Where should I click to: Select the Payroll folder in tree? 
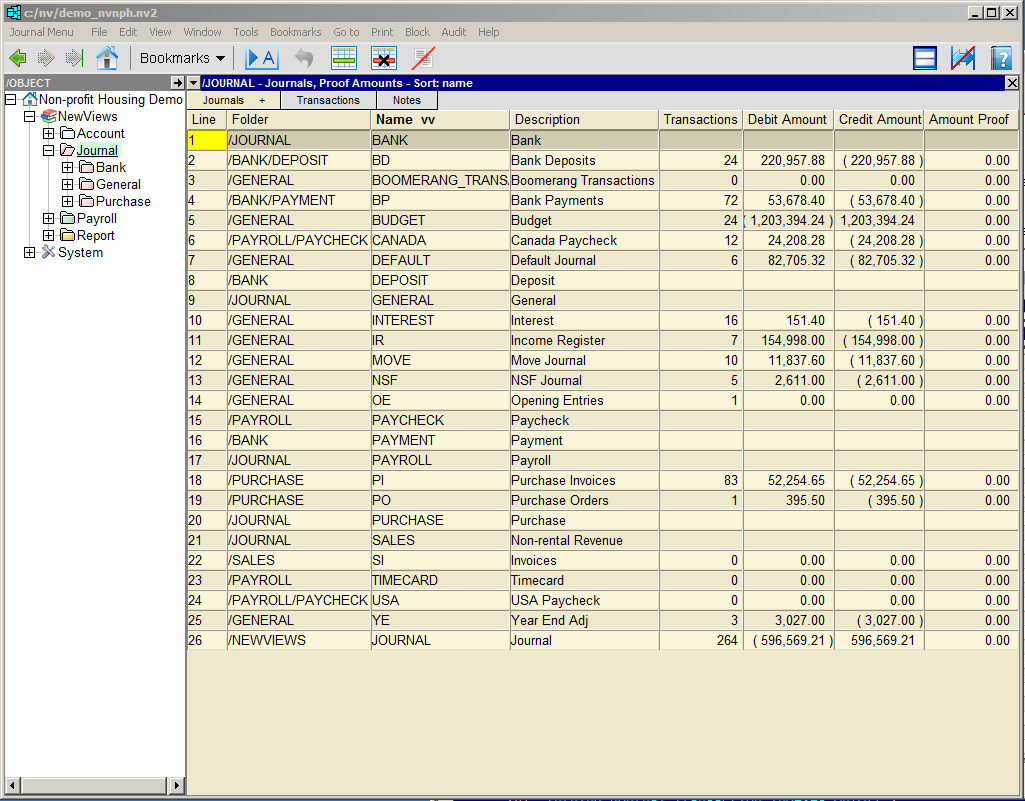(96, 219)
